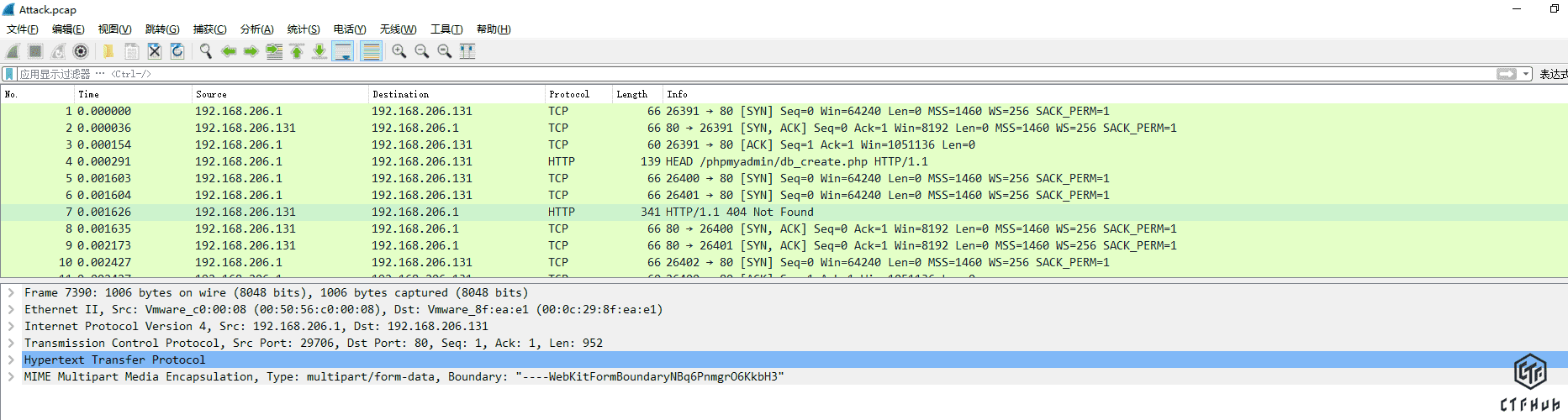This screenshot has height=420, width=1568.
Task: Open the 分析(A) menu
Action: tap(256, 29)
